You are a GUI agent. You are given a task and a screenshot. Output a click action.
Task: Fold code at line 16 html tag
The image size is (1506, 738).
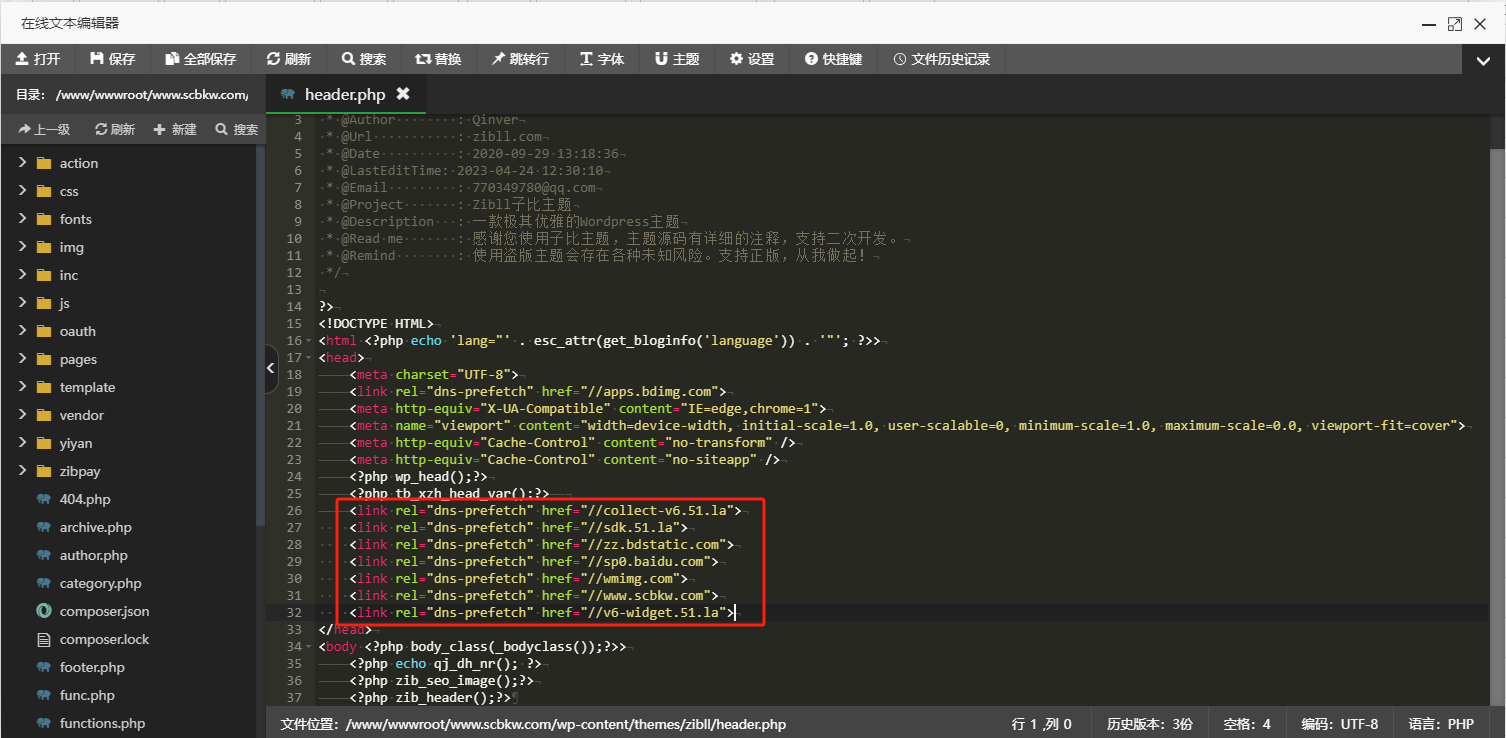click(x=308, y=341)
